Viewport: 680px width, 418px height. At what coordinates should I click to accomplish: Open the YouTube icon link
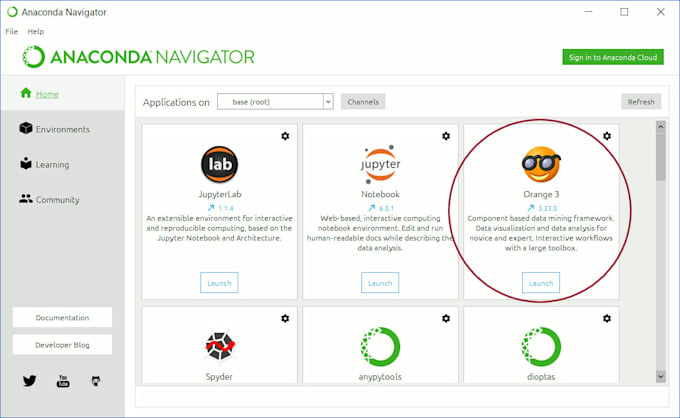pos(63,381)
